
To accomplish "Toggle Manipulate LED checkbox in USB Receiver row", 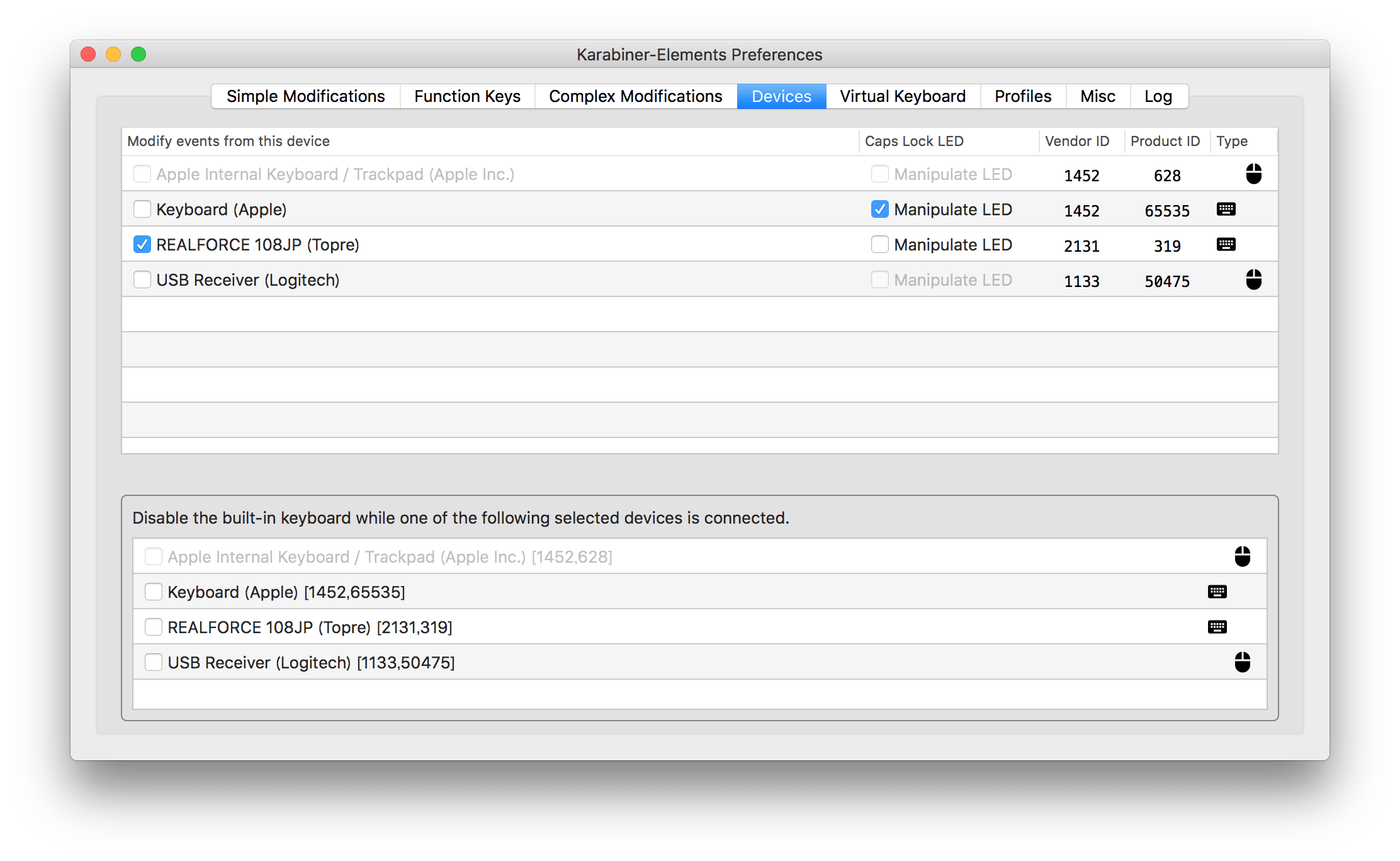I will tap(879, 279).
